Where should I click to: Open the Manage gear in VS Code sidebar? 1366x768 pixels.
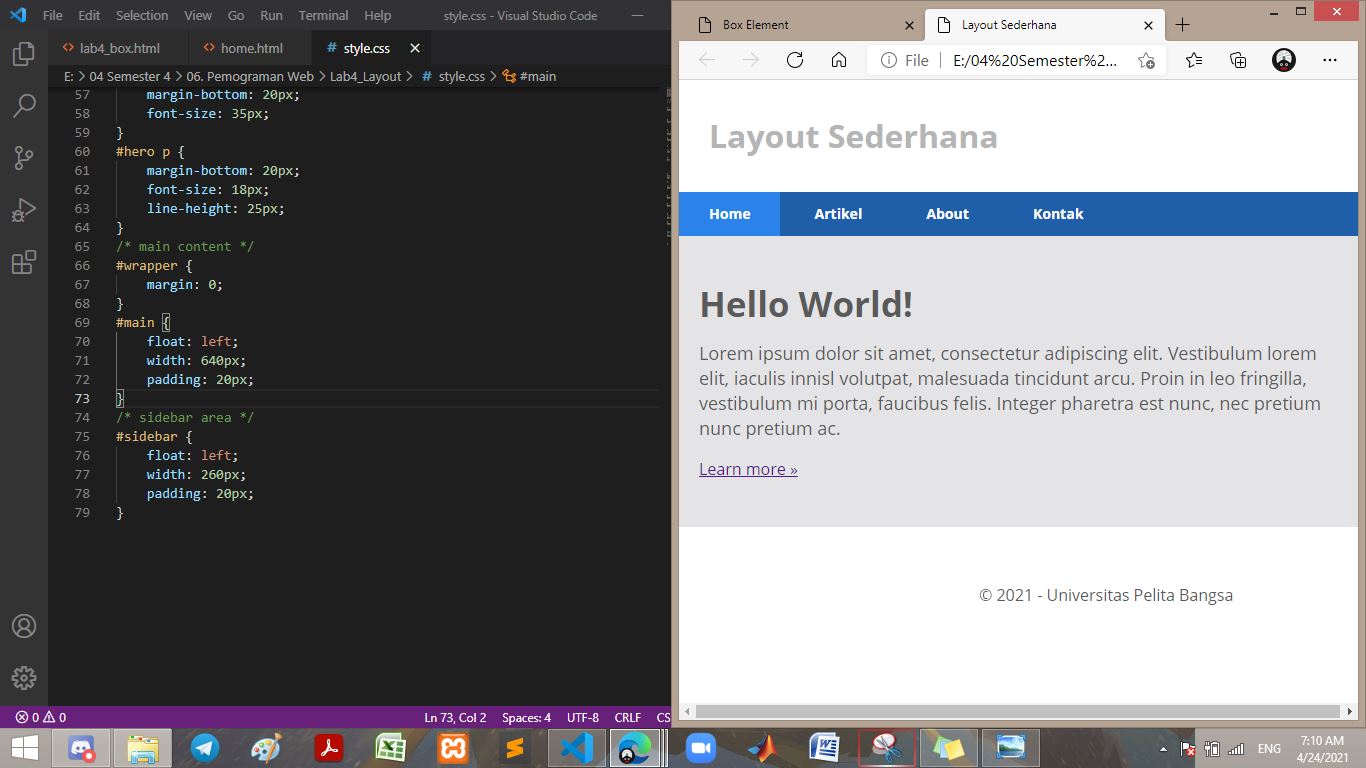tap(24, 678)
